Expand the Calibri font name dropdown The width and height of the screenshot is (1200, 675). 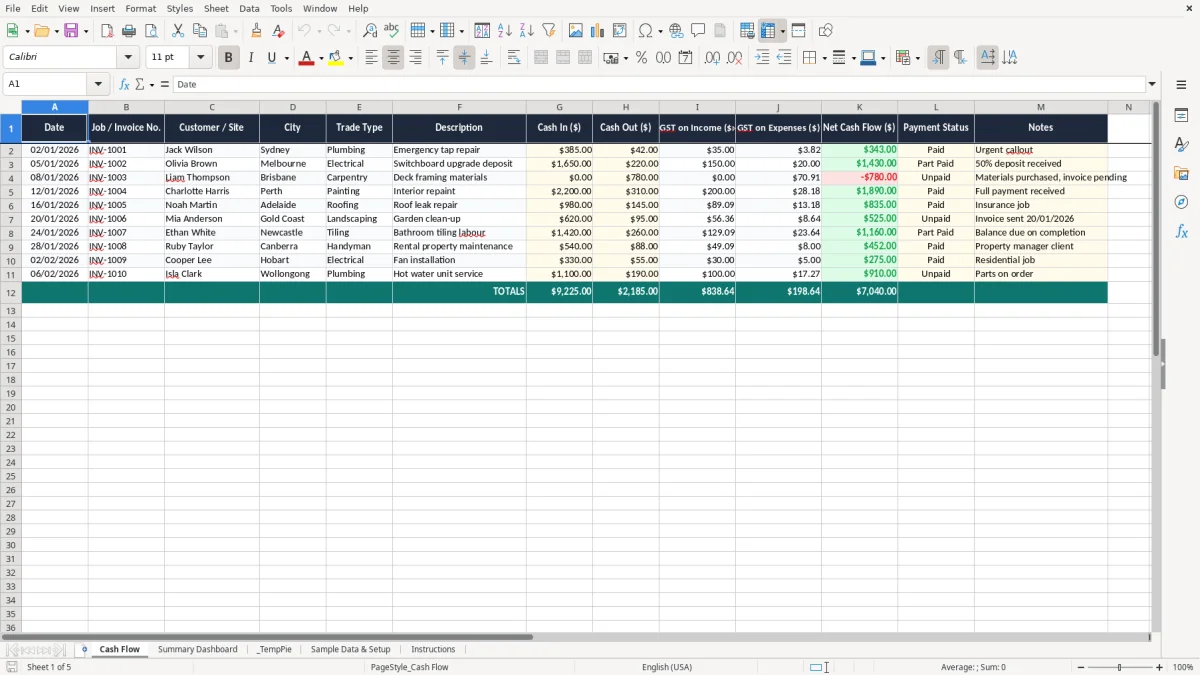click(x=128, y=58)
